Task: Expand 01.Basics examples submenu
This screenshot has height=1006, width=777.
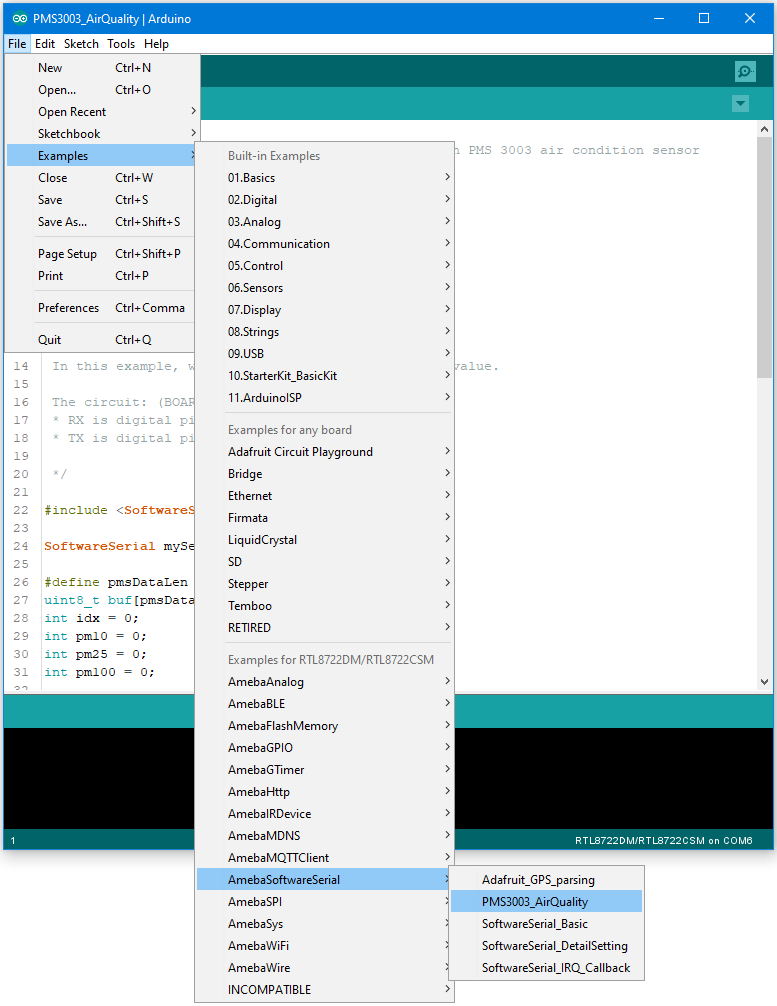Action: [x=324, y=178]
